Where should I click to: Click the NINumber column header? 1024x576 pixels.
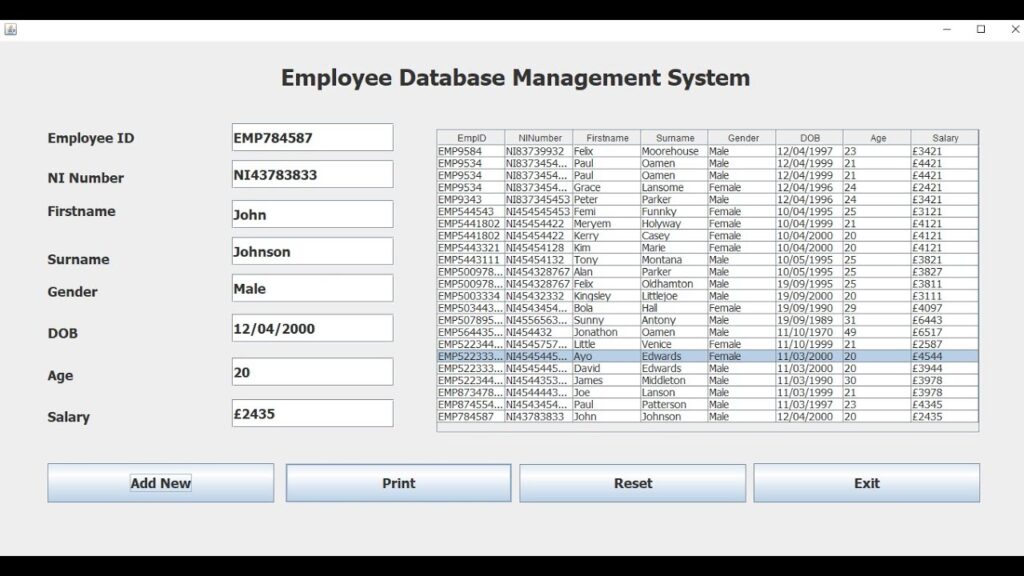tap(539, 138)
